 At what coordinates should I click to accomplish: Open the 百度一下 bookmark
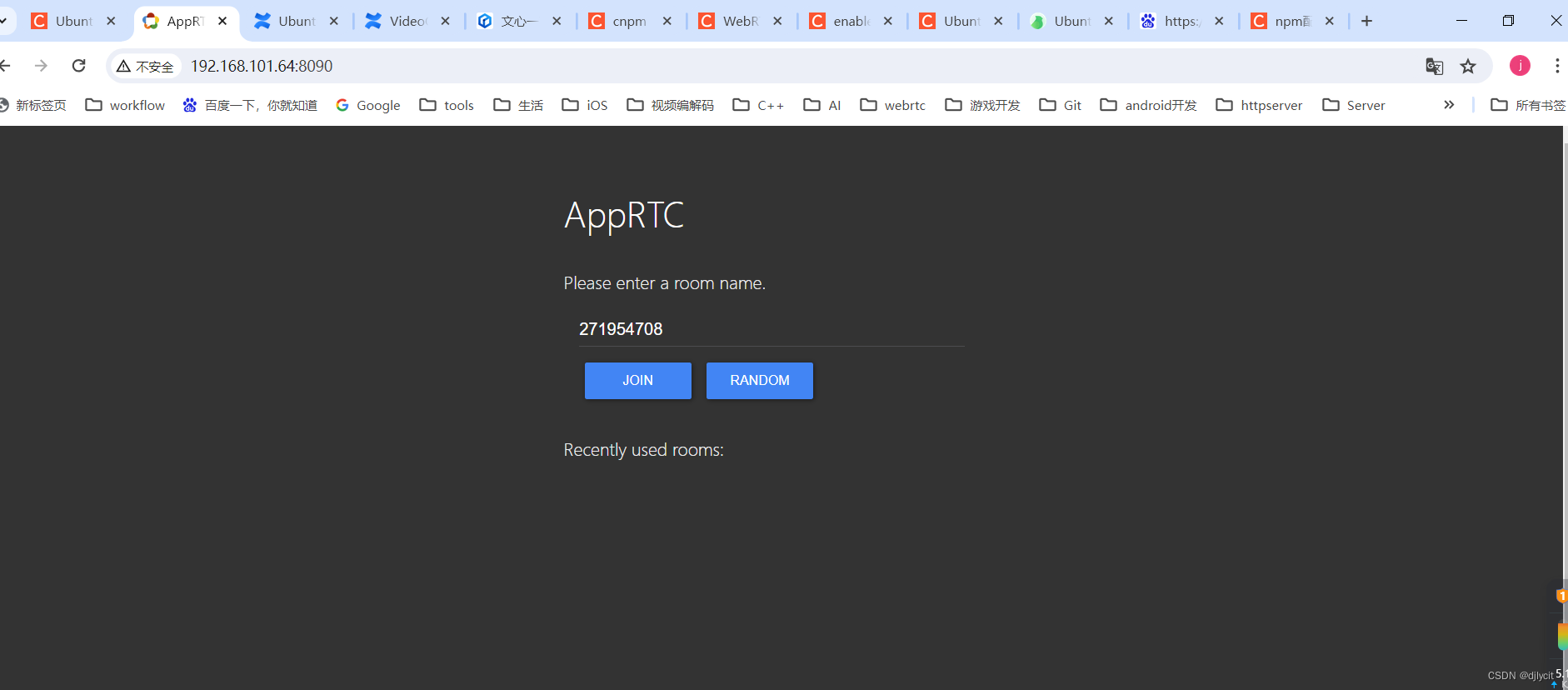click(250, 105)
